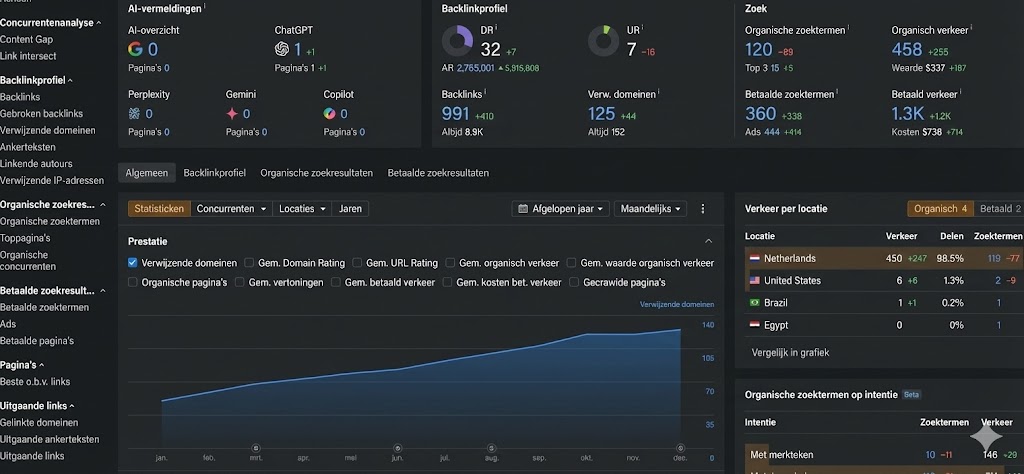Click calendar icon in Afgelopen jaar selector
Screen dimensions: 1024x474
tap(522, 209)
